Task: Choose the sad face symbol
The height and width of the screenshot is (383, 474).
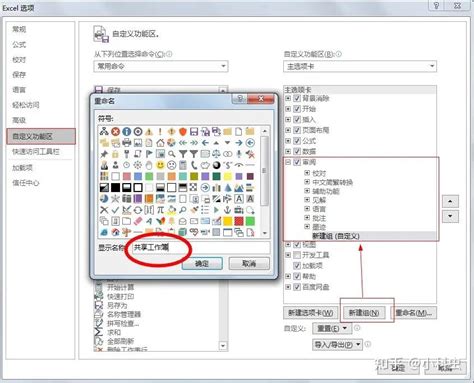Action: pos(171,165)
